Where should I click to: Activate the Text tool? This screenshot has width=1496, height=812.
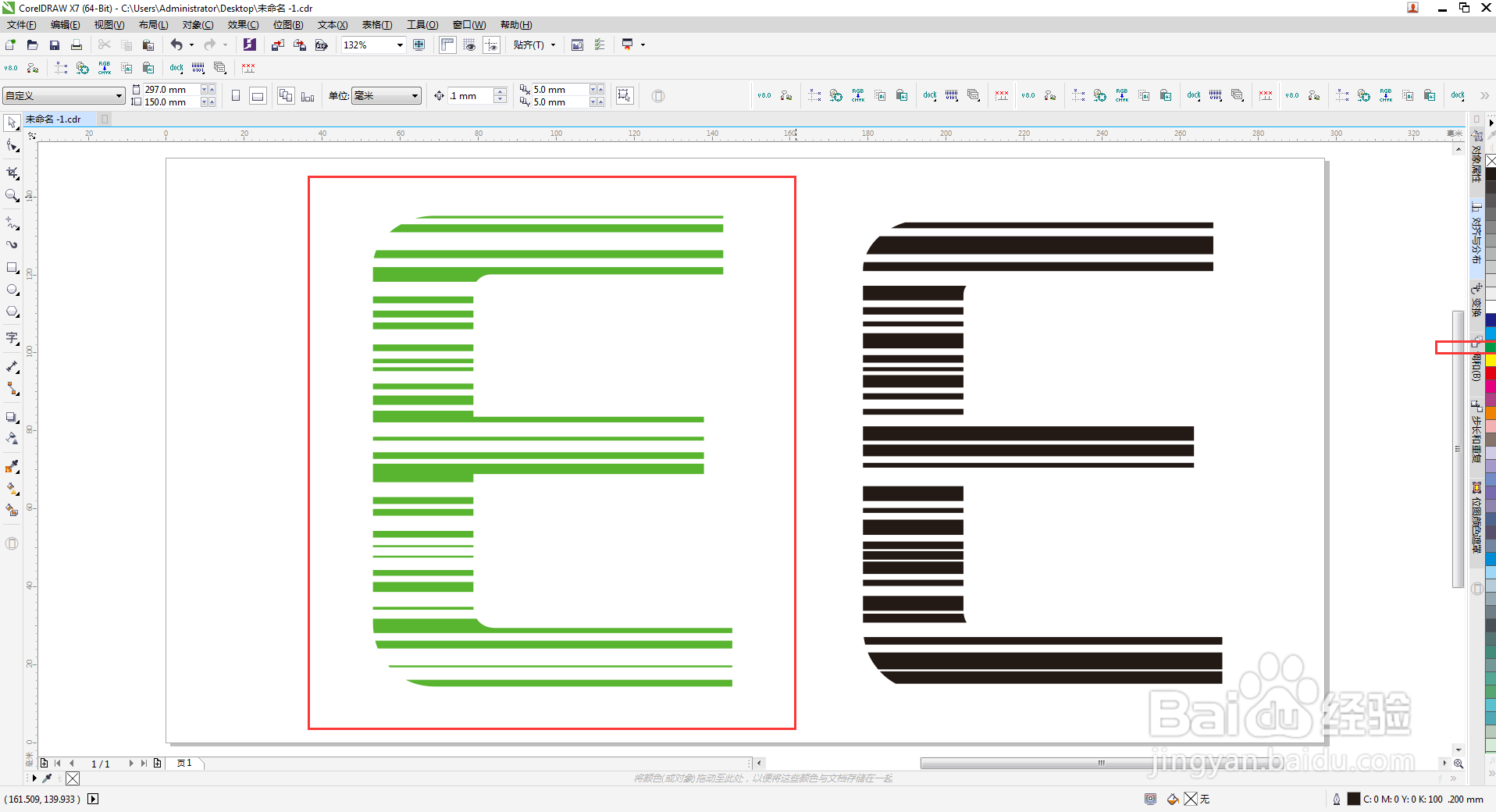[x=12, y=338]
